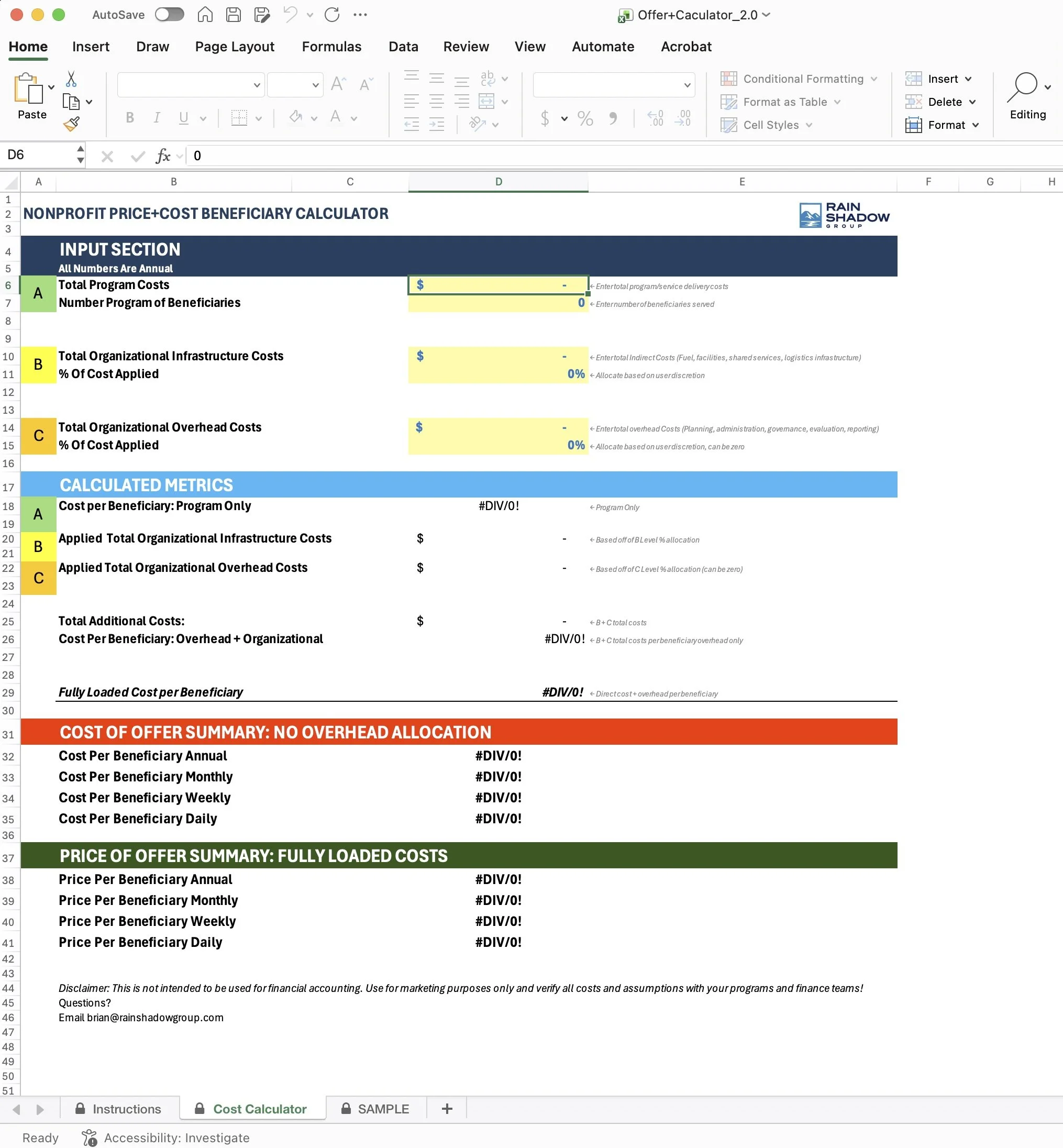Click the Middle Align icon

pyautogui.click(x=437, y=78)
